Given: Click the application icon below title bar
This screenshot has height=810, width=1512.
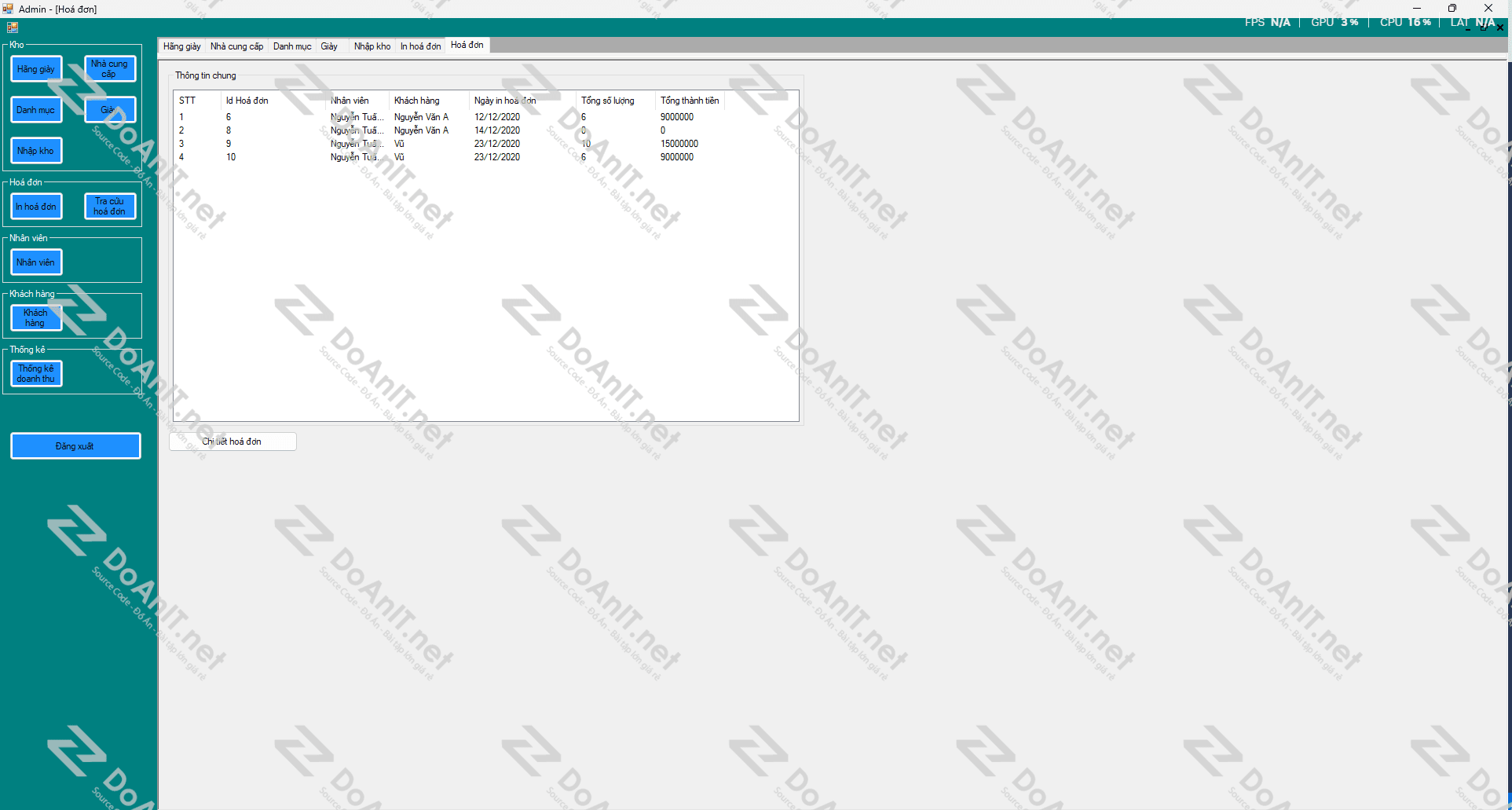Looking at the screenshot, I should (x=13, y=27).
